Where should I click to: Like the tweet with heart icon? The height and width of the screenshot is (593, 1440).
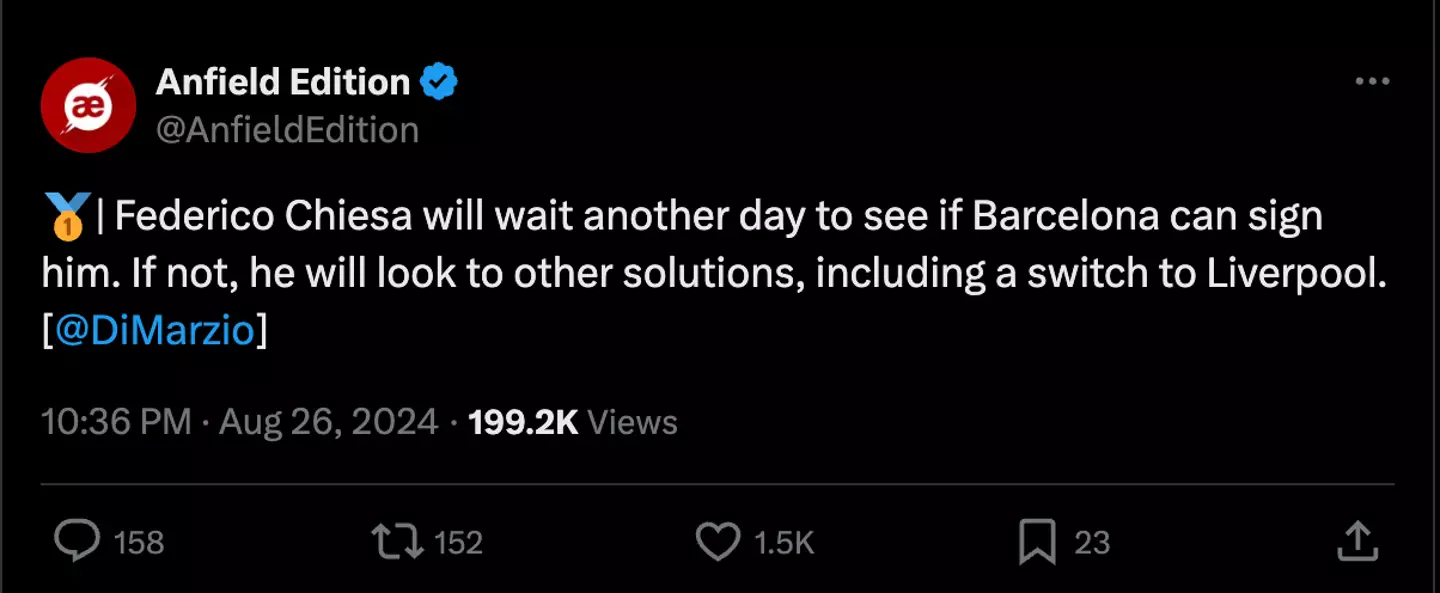[x=717, y=542]
